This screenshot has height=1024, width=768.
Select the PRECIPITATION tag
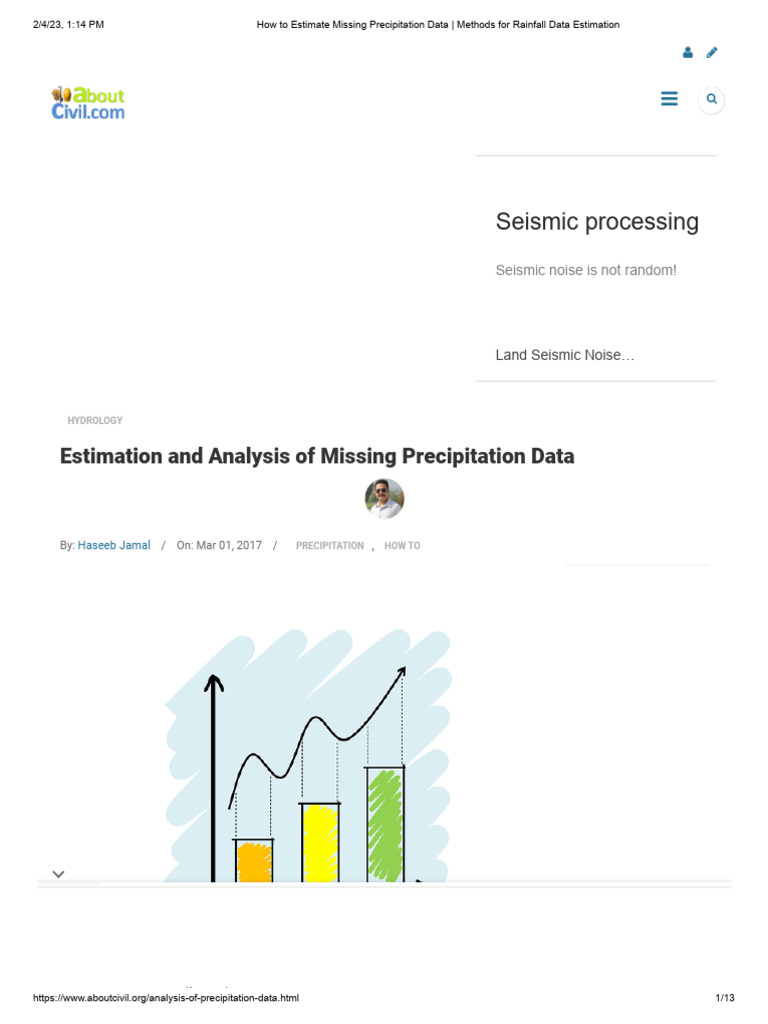[x=330, y=546]
